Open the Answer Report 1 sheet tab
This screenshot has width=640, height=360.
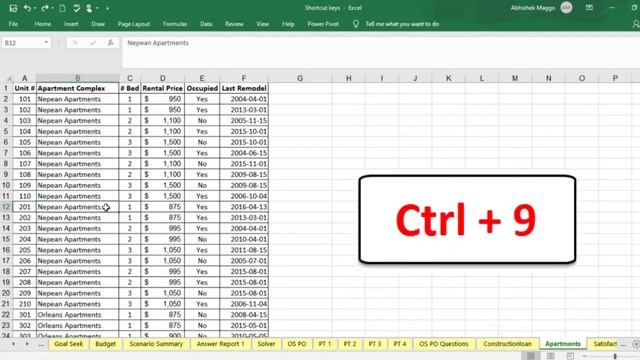pos(220,344)
